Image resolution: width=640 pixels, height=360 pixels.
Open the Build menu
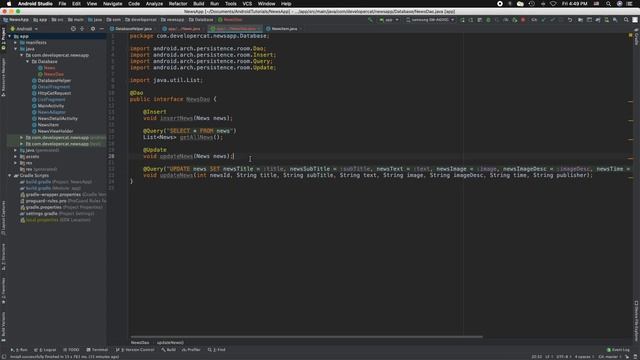[x=199, y=4]
